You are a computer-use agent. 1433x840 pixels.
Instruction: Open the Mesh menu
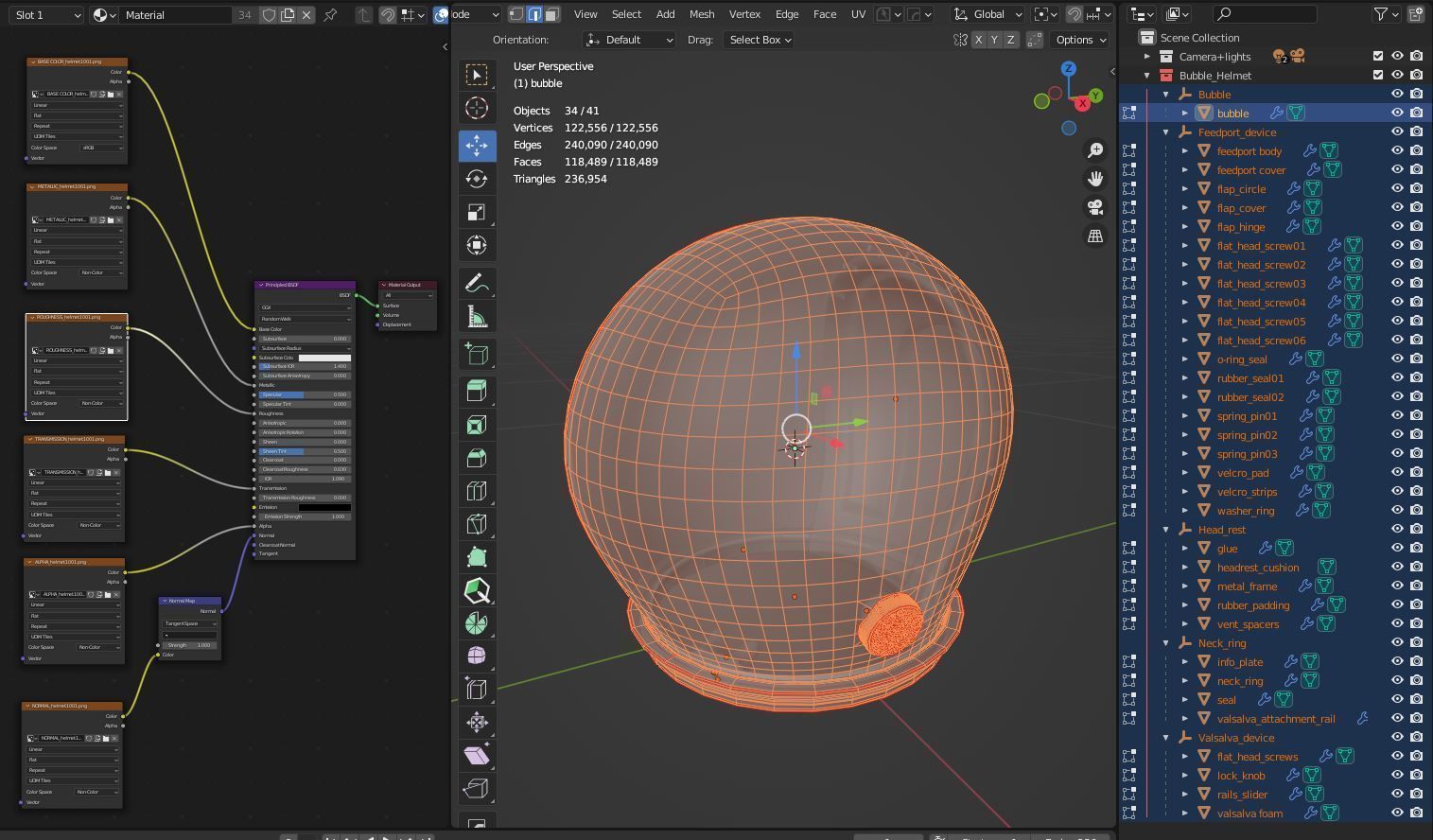click(x=702, y=14)
